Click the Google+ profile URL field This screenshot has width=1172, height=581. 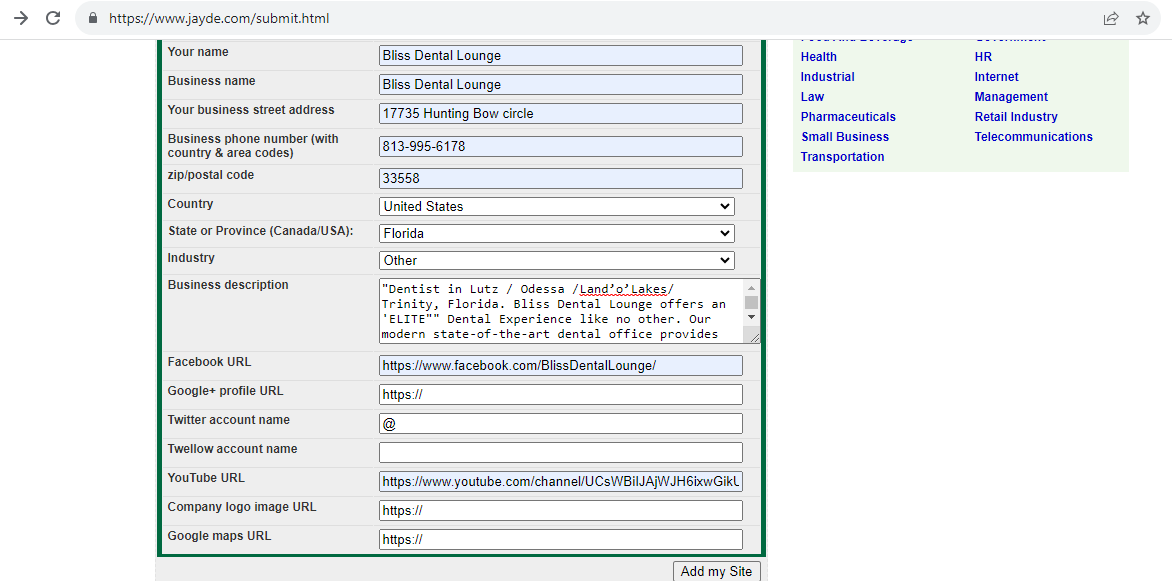pos(561,395)
